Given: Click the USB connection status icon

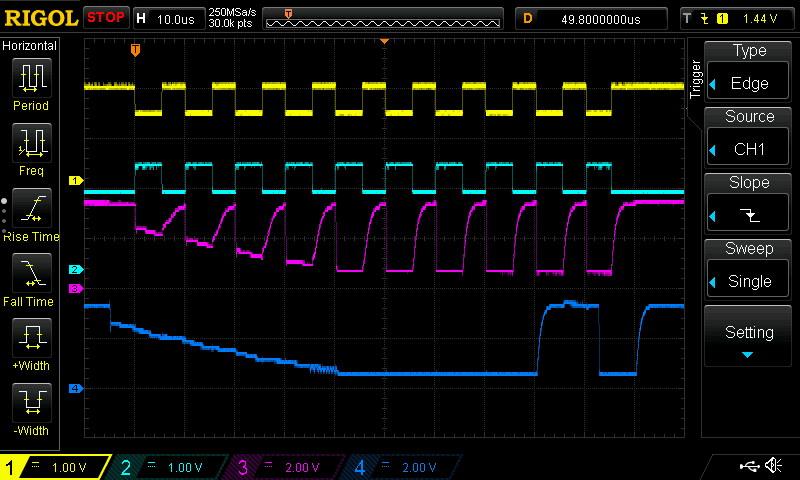Looking at the screenshot, I should 749,465.
